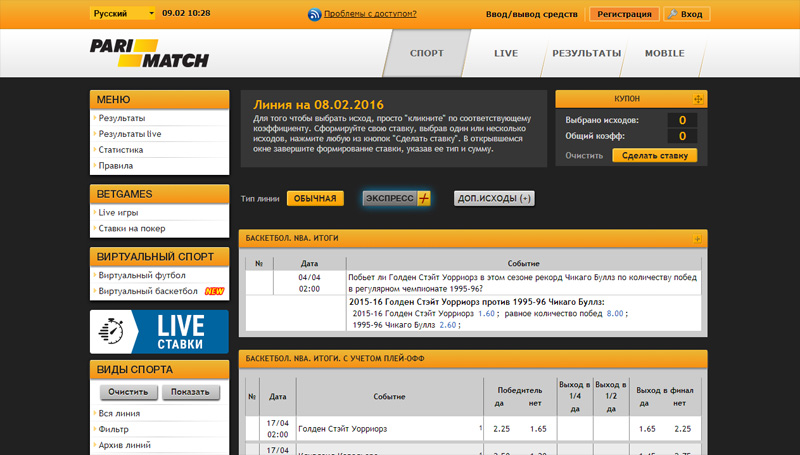Switch to the СПОРТ tab
Screen dimensions: 800x455
427,53
